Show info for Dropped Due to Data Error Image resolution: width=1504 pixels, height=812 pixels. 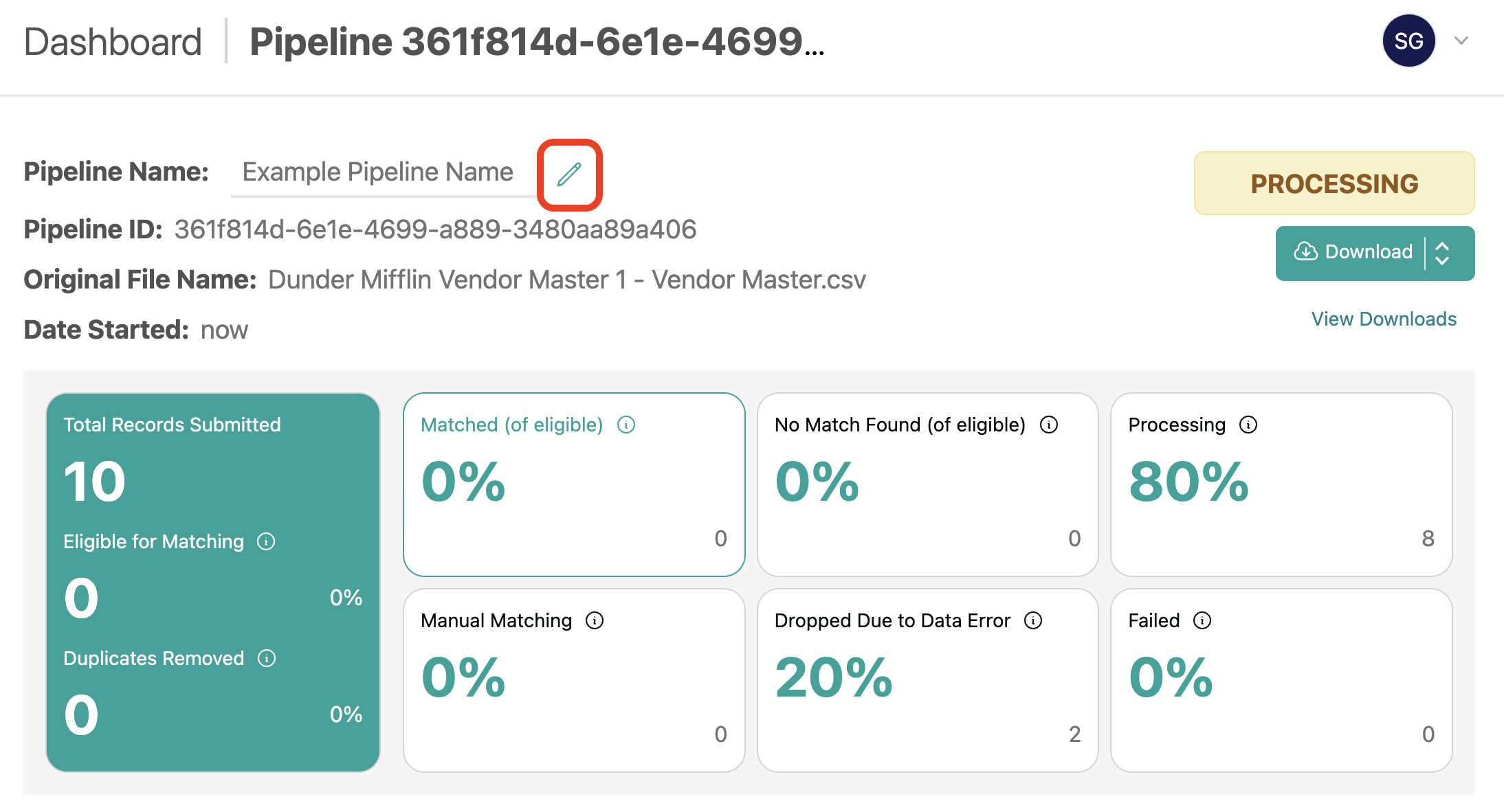1033,621
